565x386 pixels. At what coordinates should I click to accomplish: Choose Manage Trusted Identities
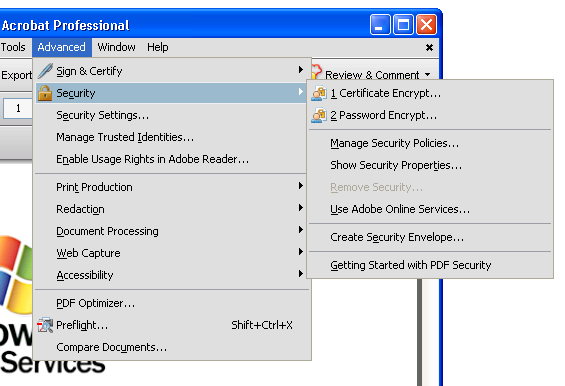[171, 137]
